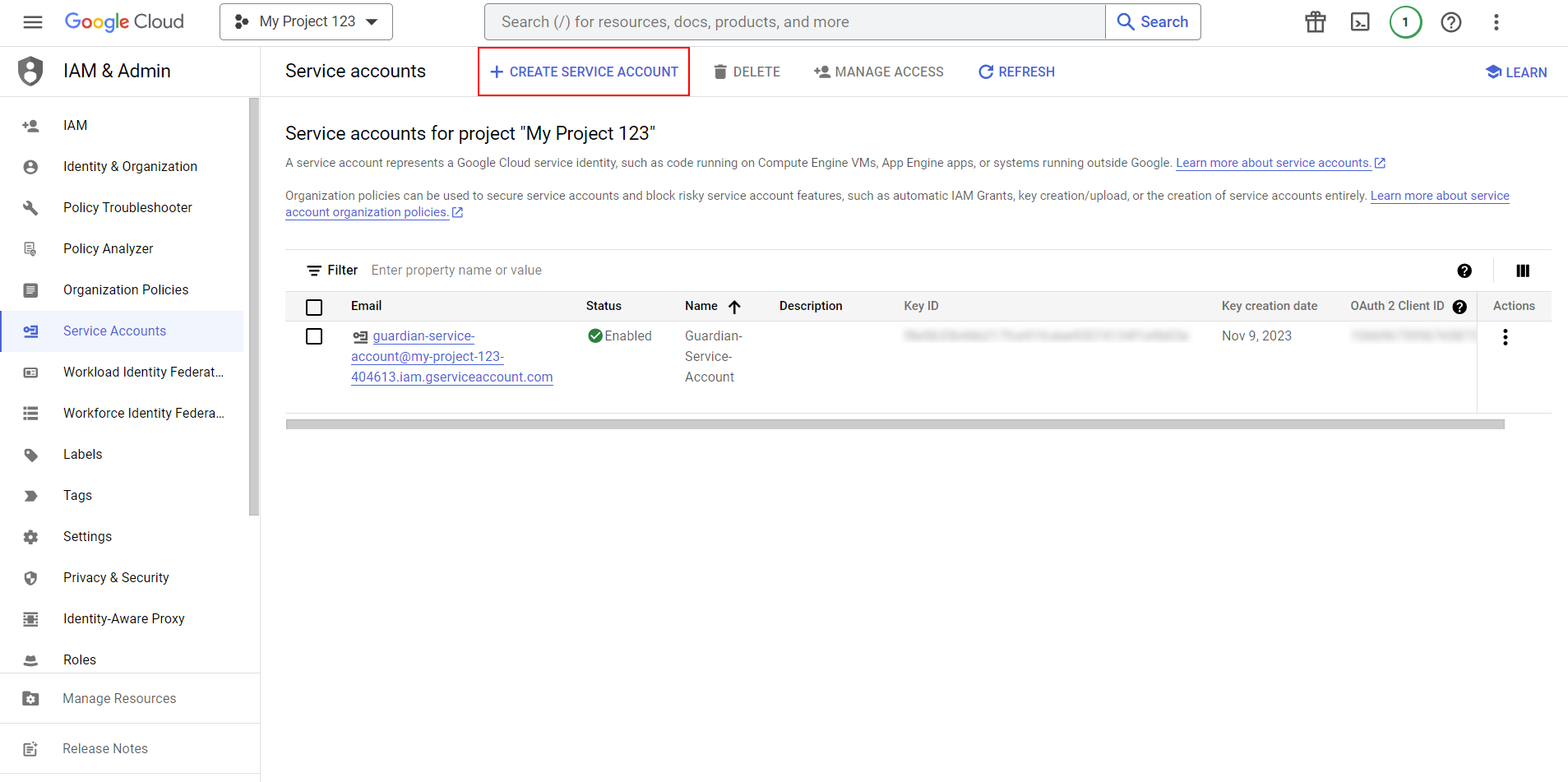Open the top bar three-dot settings menu
The height and width of the screenshot is (782, 1568).
coord(1496,22)
